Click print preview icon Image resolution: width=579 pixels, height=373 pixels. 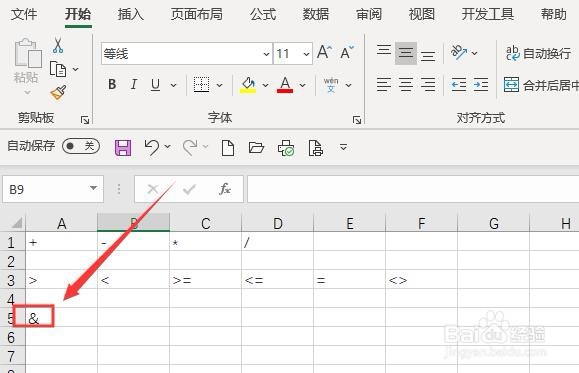coord(315,148)
